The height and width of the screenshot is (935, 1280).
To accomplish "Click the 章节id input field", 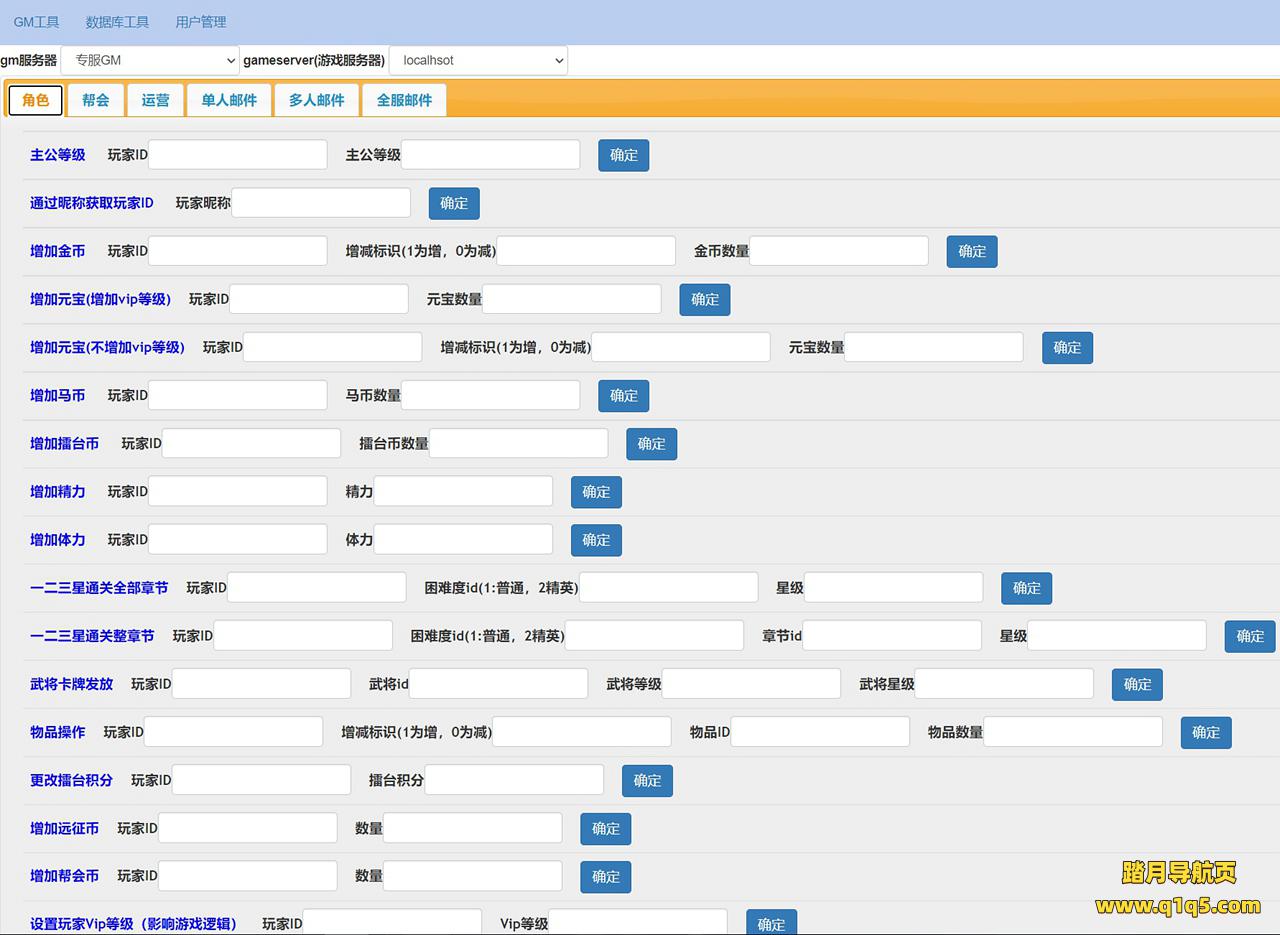I will tap(892, 636).
